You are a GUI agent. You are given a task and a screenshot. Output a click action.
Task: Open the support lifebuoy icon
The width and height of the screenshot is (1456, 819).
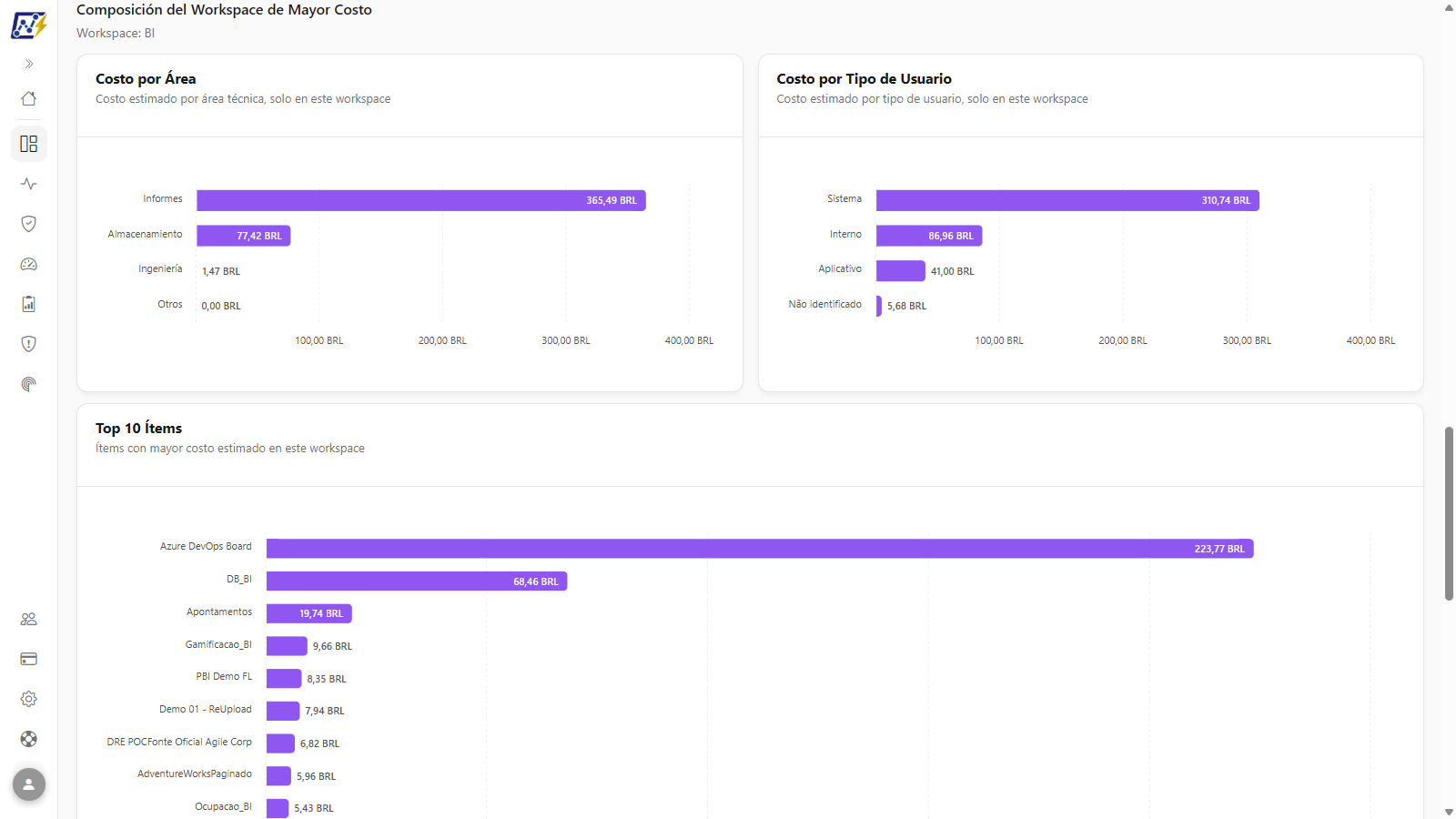(29, 739)
